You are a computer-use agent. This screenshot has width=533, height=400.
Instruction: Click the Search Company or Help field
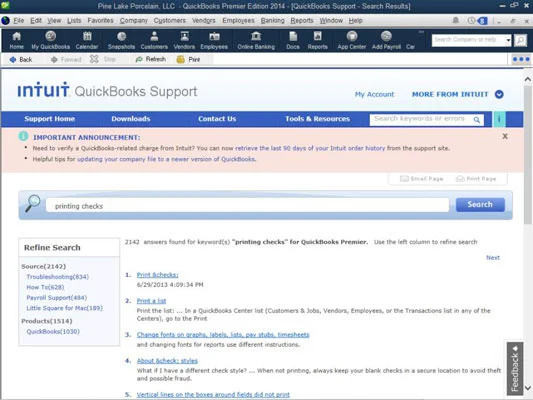pos(468,40)
